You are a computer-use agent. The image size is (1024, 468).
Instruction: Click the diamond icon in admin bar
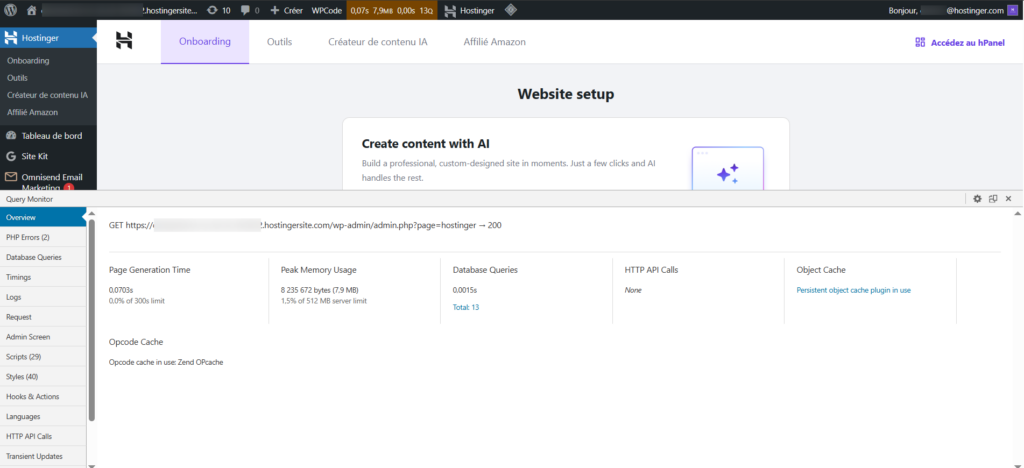511,10
